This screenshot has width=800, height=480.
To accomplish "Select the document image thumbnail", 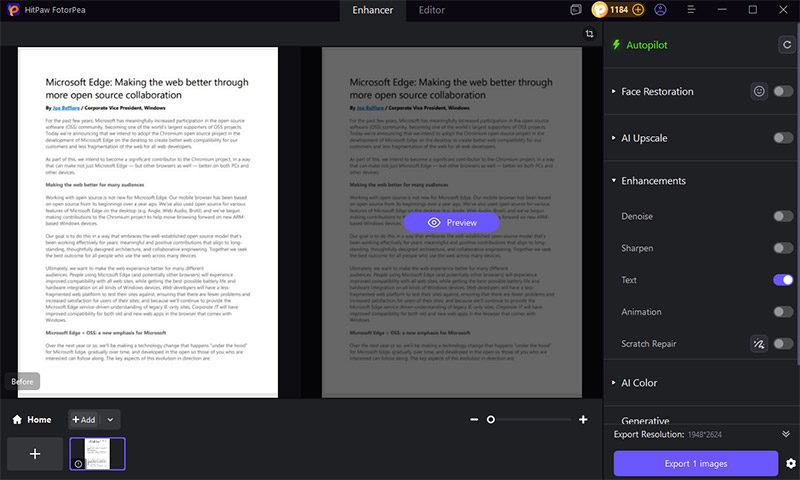I will coord(97,453).
